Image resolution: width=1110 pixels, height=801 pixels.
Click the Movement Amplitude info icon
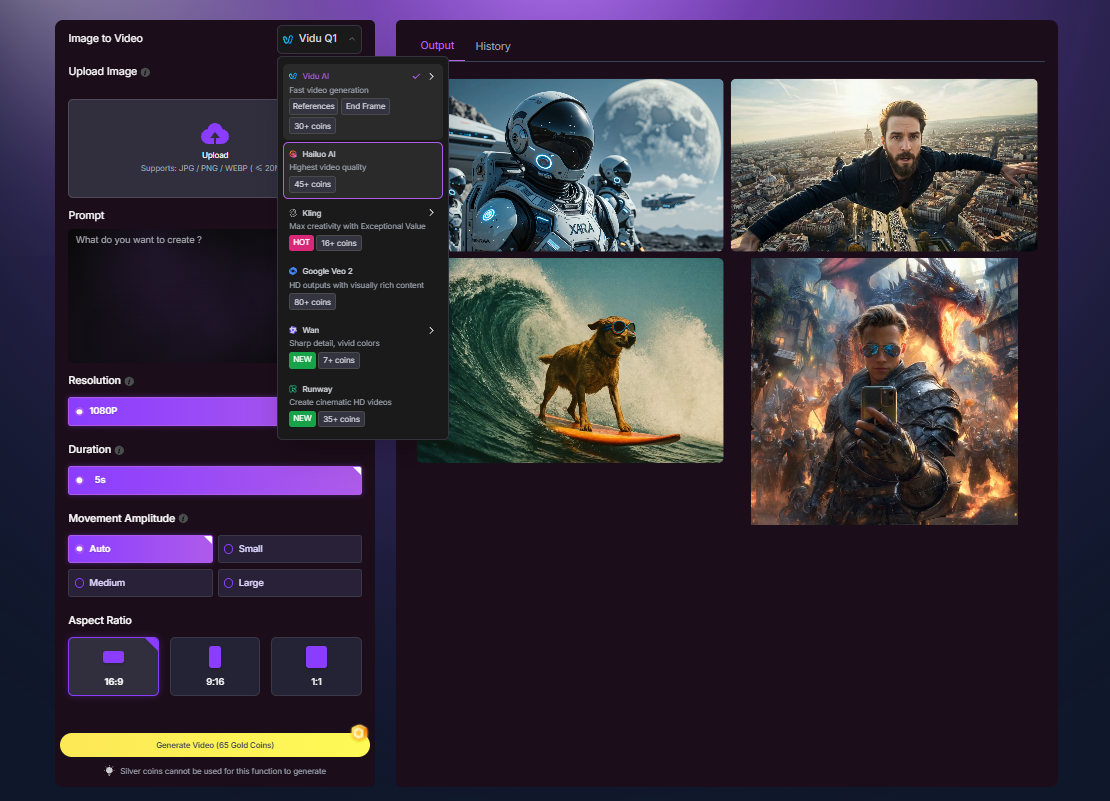click(x=184, y=519)
